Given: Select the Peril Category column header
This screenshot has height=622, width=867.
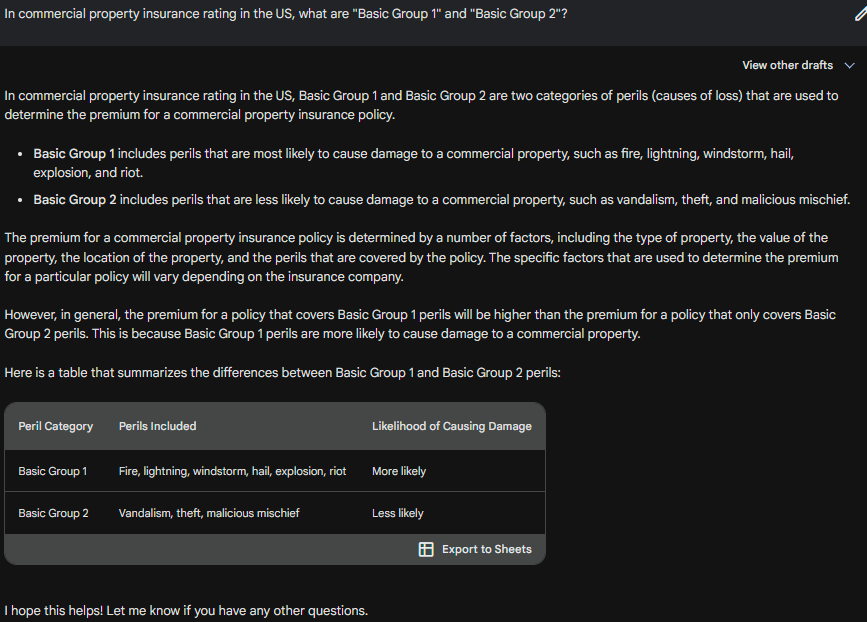Looking at the screenshot, I should [x=55, y=426].
